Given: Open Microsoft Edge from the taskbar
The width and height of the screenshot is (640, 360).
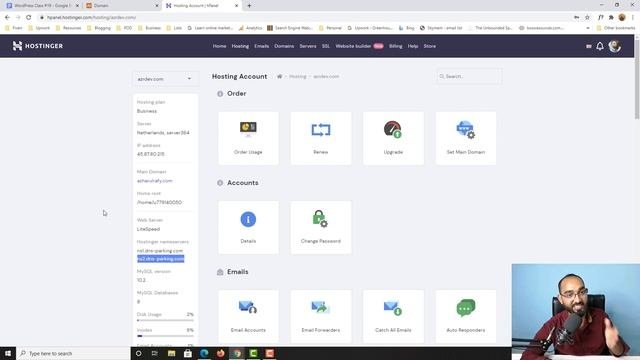Looking at the screenshot, I should point(204,353).
